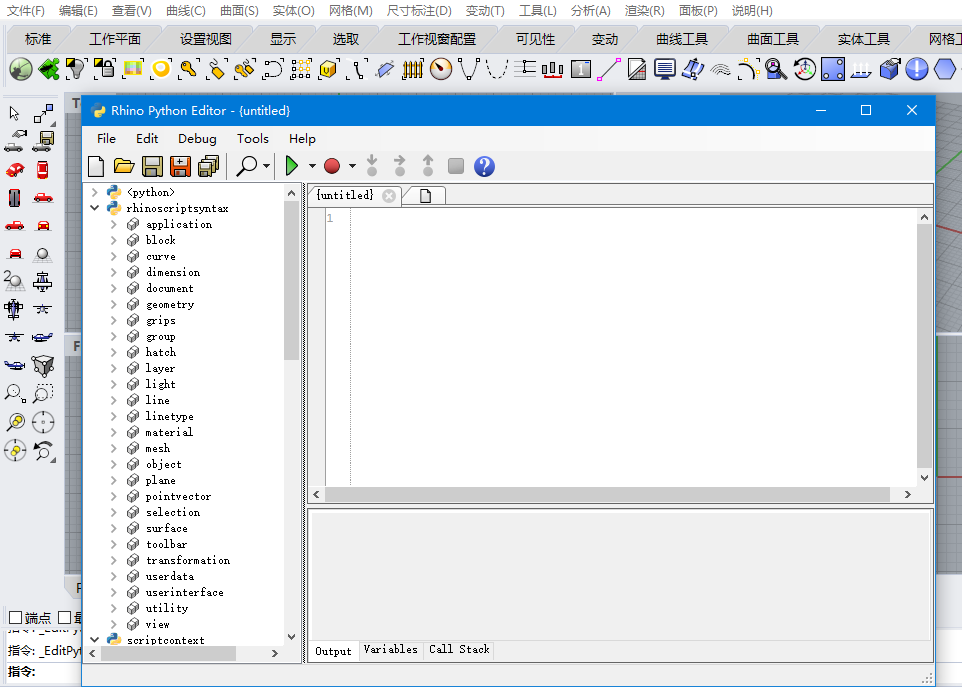Click the Find magnifier icon in the Python editor
The image size is (962, 687).
pyautogui.click(x=247, y=166)
